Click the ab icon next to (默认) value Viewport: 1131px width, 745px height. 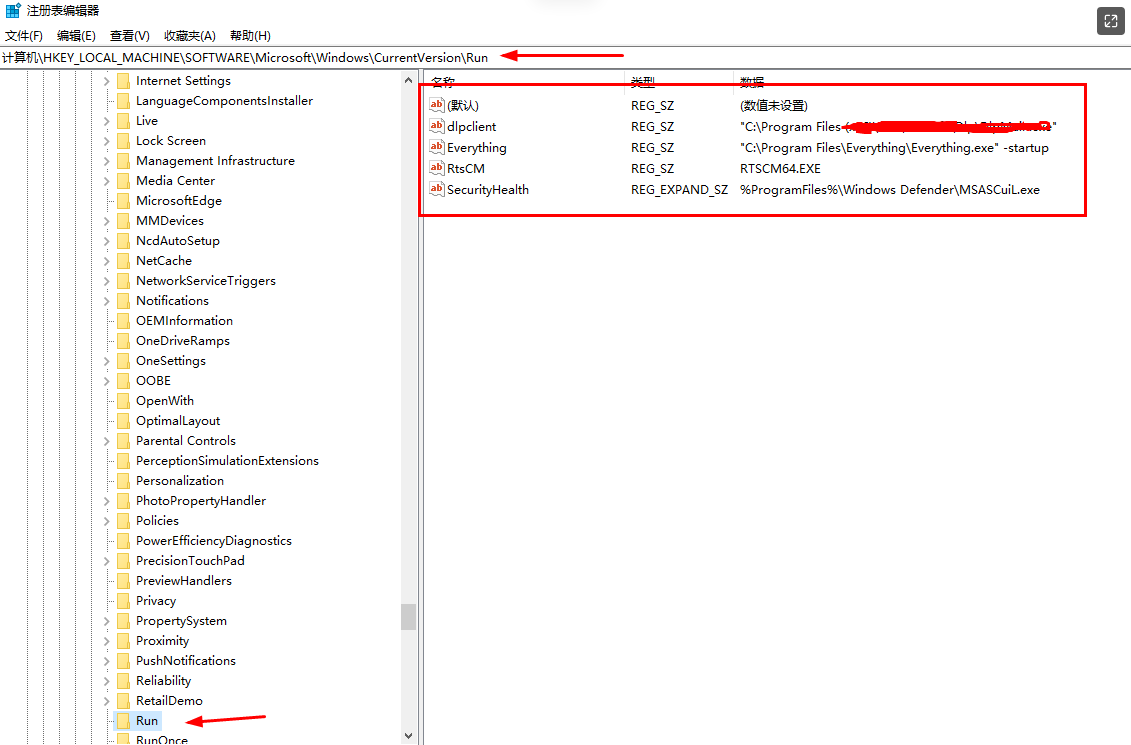coord(436,105)
